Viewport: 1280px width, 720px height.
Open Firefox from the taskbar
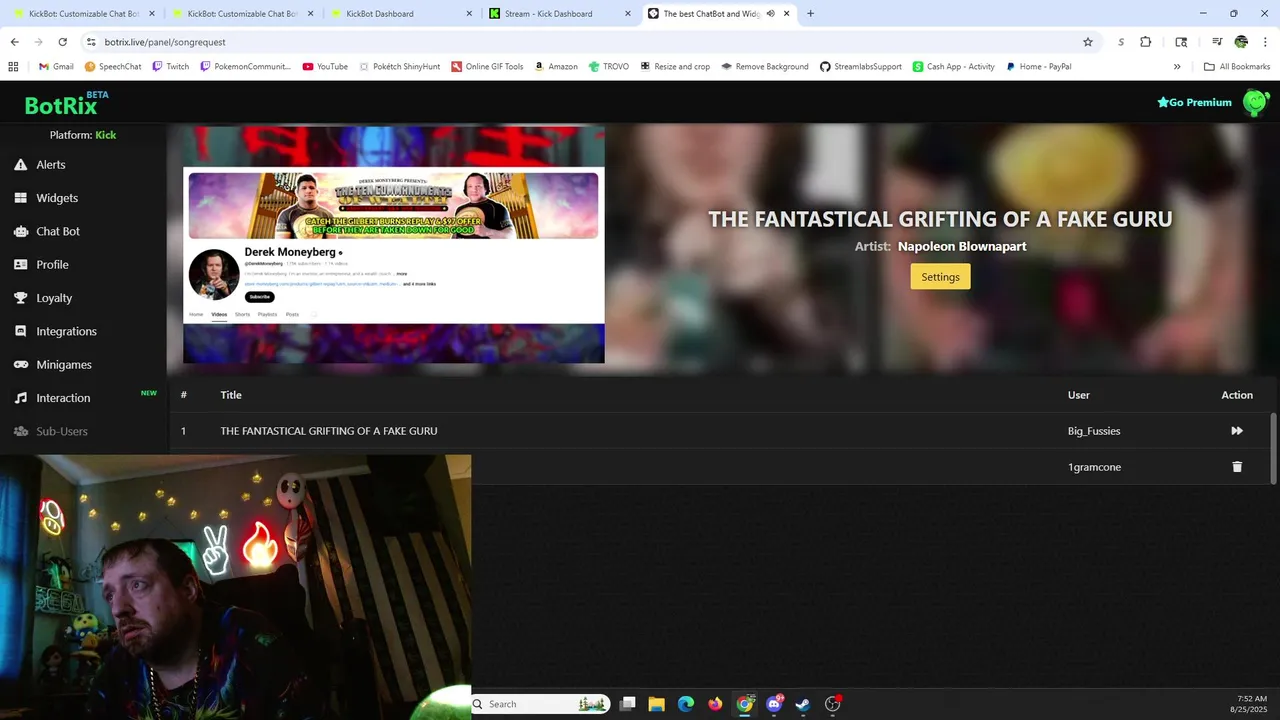[x=715, y=704]
